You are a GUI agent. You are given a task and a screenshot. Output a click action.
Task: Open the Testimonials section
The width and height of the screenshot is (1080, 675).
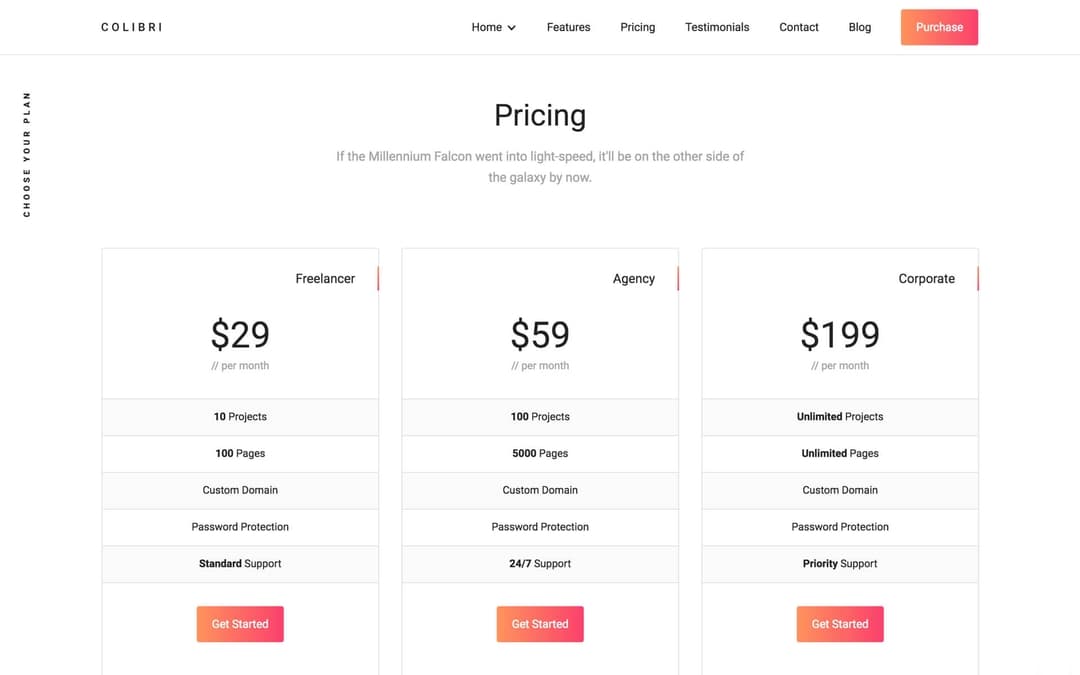717,27
